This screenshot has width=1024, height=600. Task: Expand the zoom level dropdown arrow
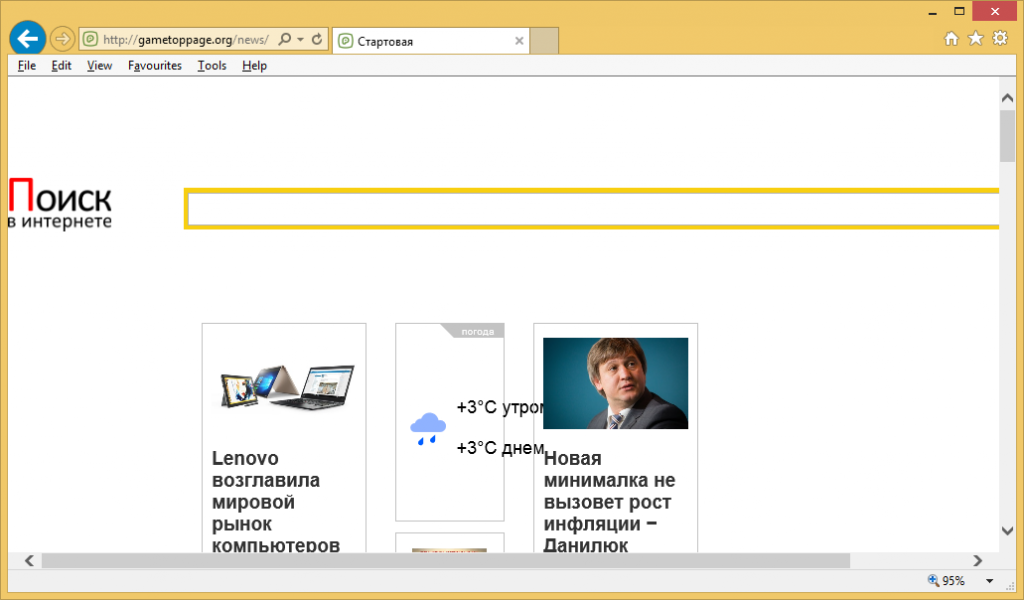coord(990,581)
